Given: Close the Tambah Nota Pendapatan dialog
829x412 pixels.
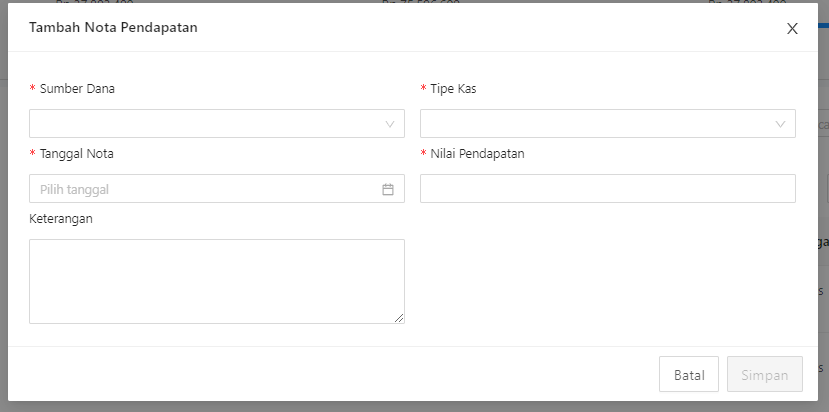Looking at the screenshot, I should click(x=792, y=29).
